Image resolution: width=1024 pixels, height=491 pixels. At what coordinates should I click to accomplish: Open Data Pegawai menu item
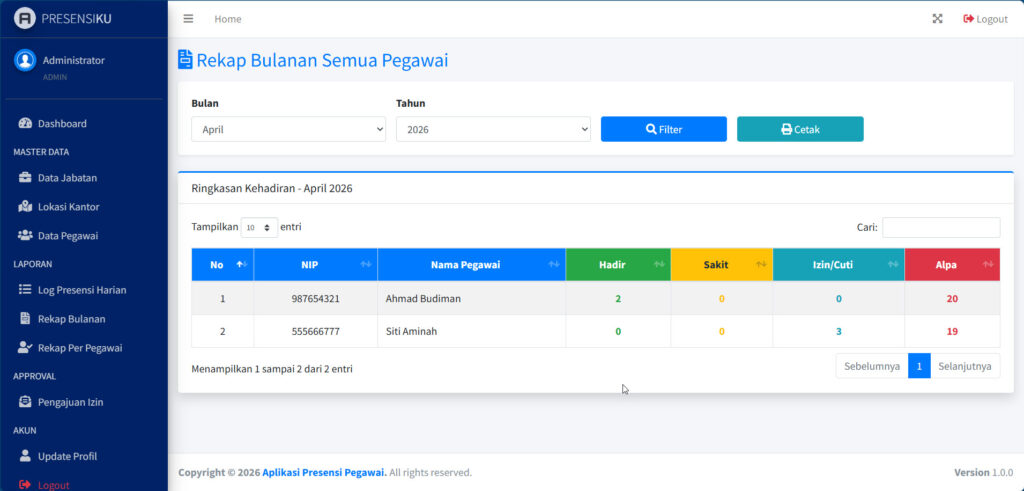(67, 236)
